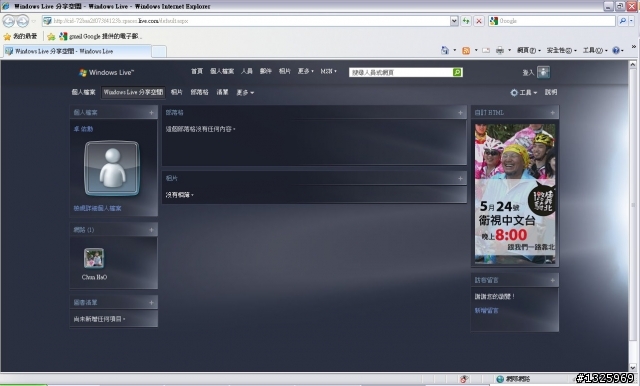Click the Add to Favorites Bar star icon
Viewport: 640px width, 386px height.
(51, 37)
